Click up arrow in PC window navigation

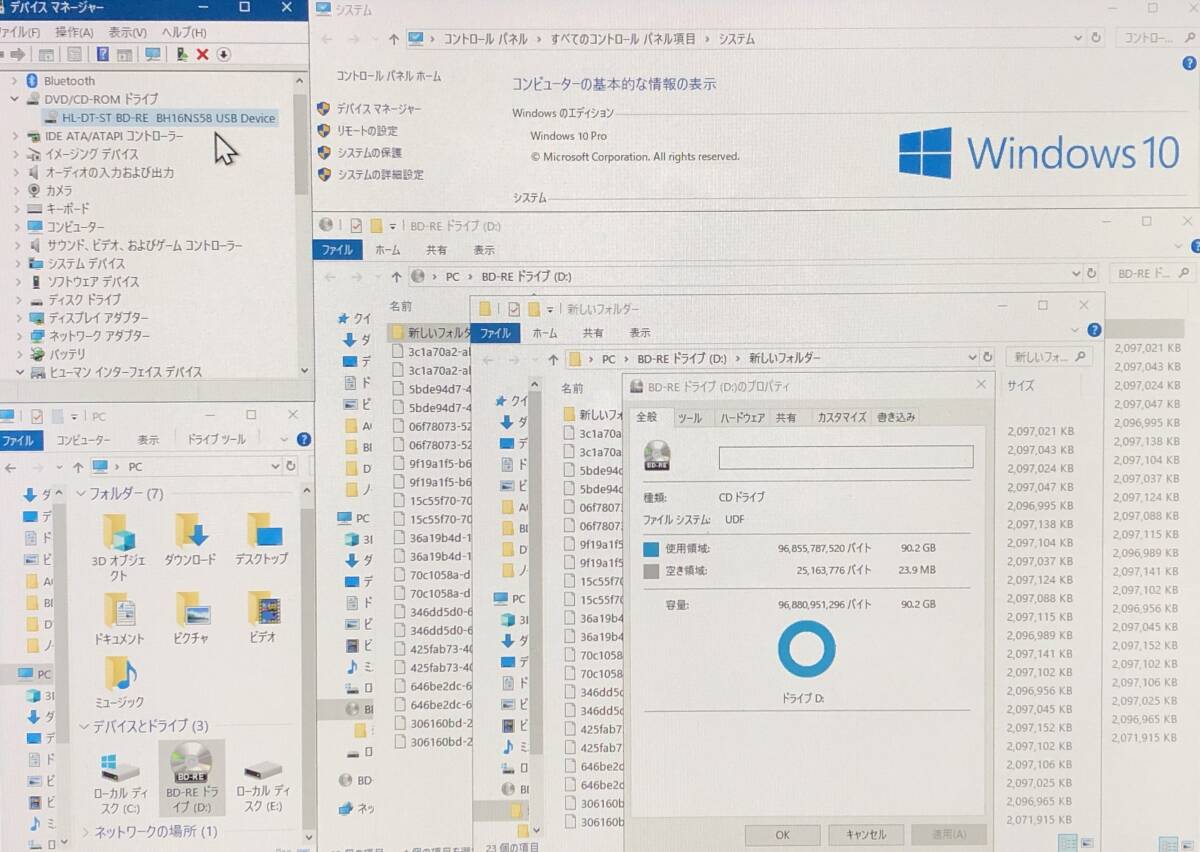(77, 467)
